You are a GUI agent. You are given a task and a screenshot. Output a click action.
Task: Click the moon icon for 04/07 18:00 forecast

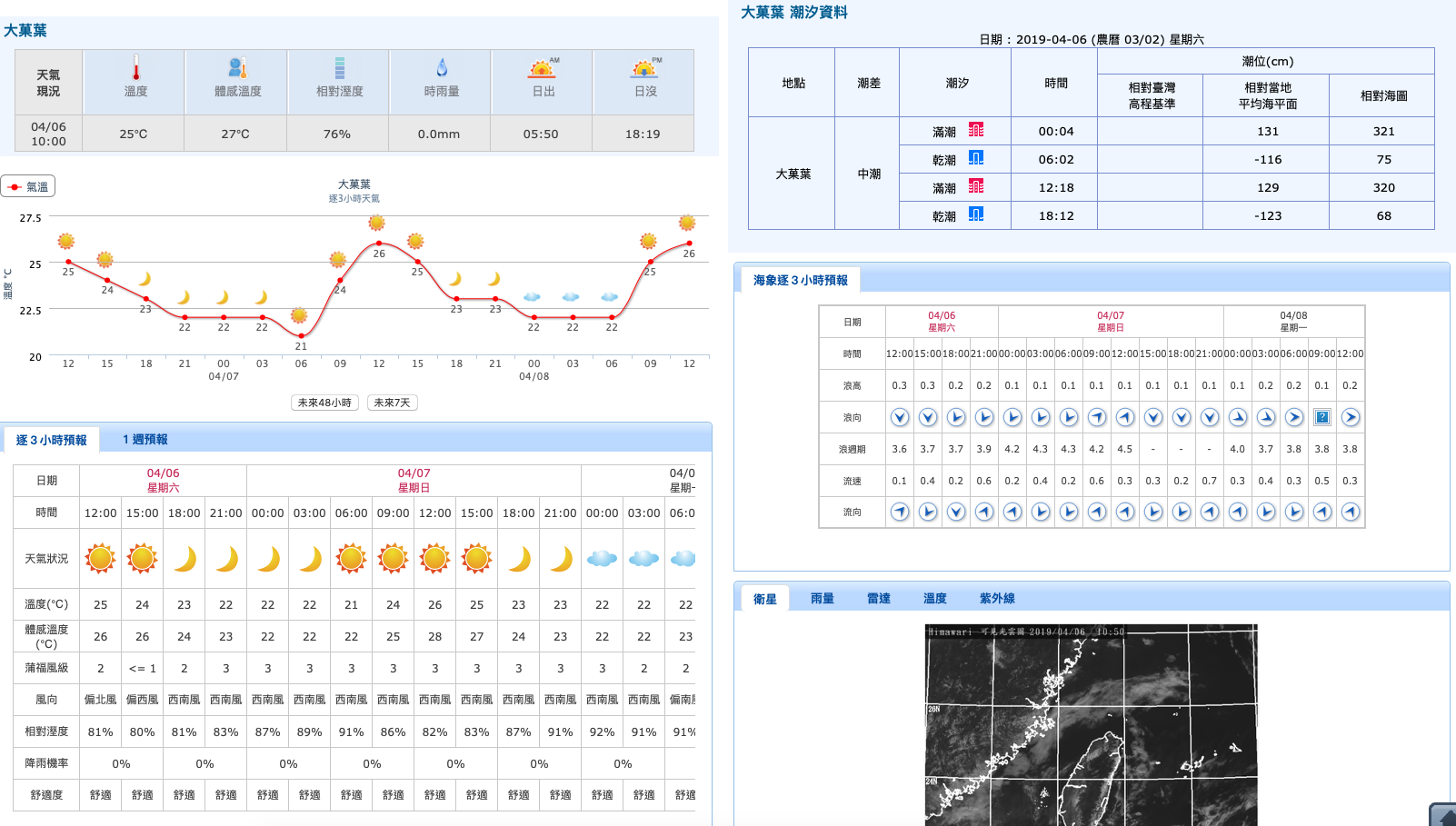519,559
